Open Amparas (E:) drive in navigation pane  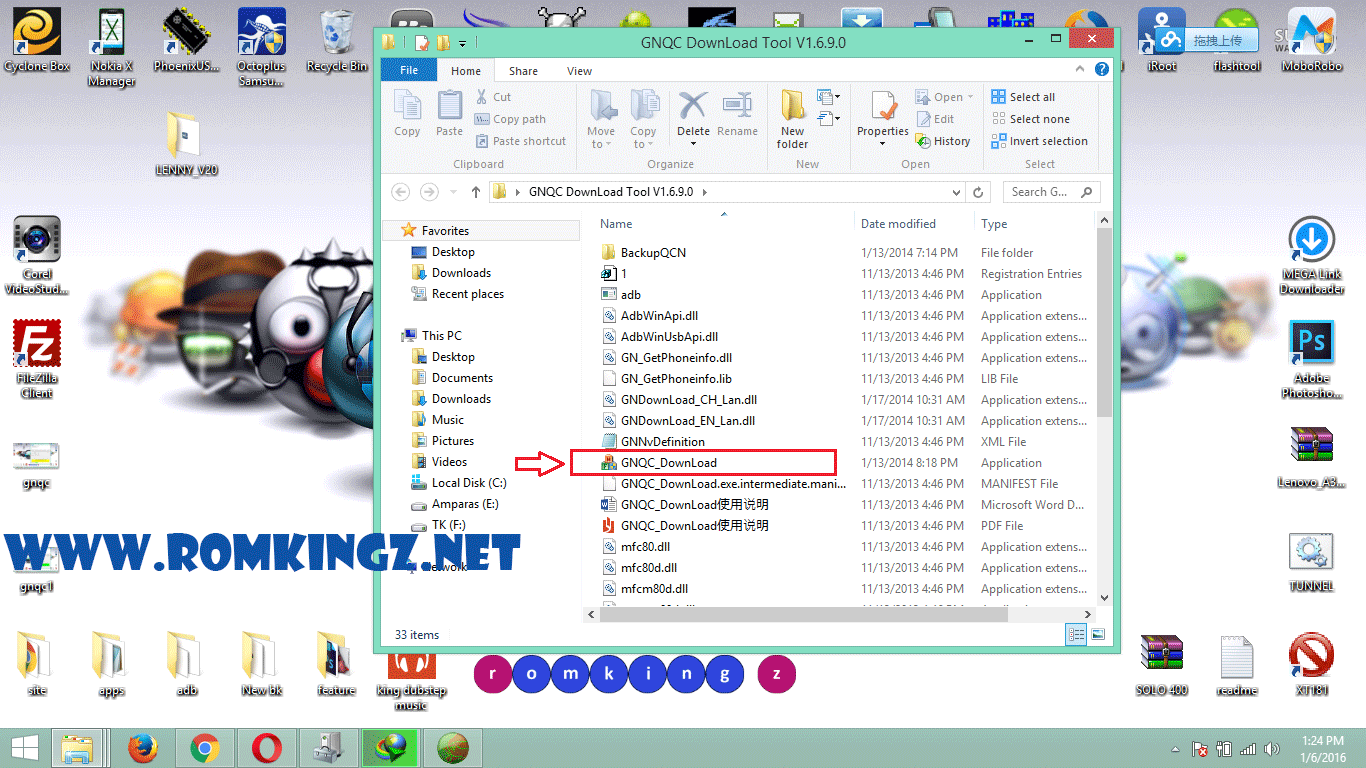click(x=465, y=504)
